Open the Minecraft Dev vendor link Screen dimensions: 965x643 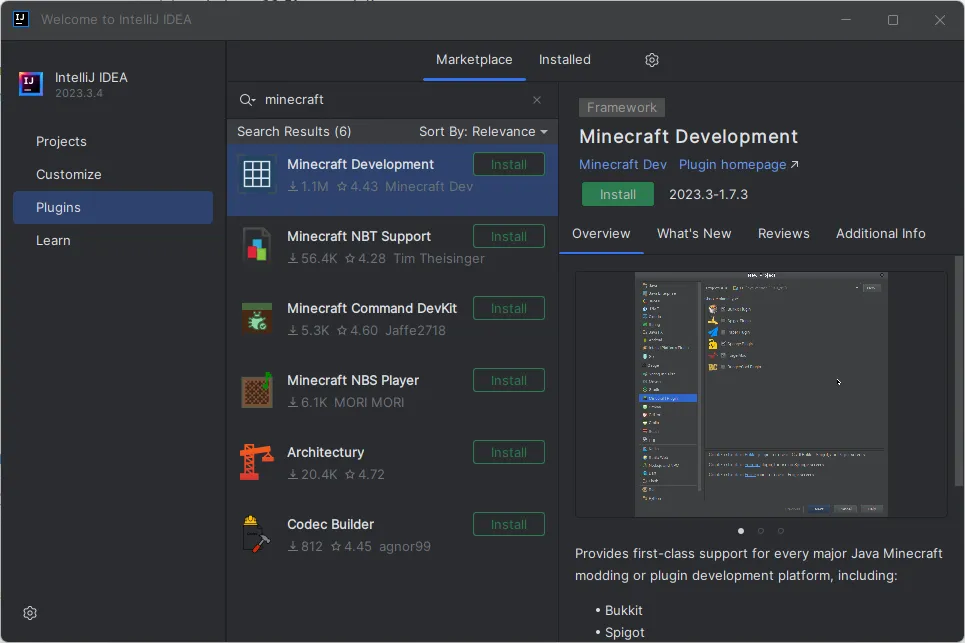pos(622,165)
